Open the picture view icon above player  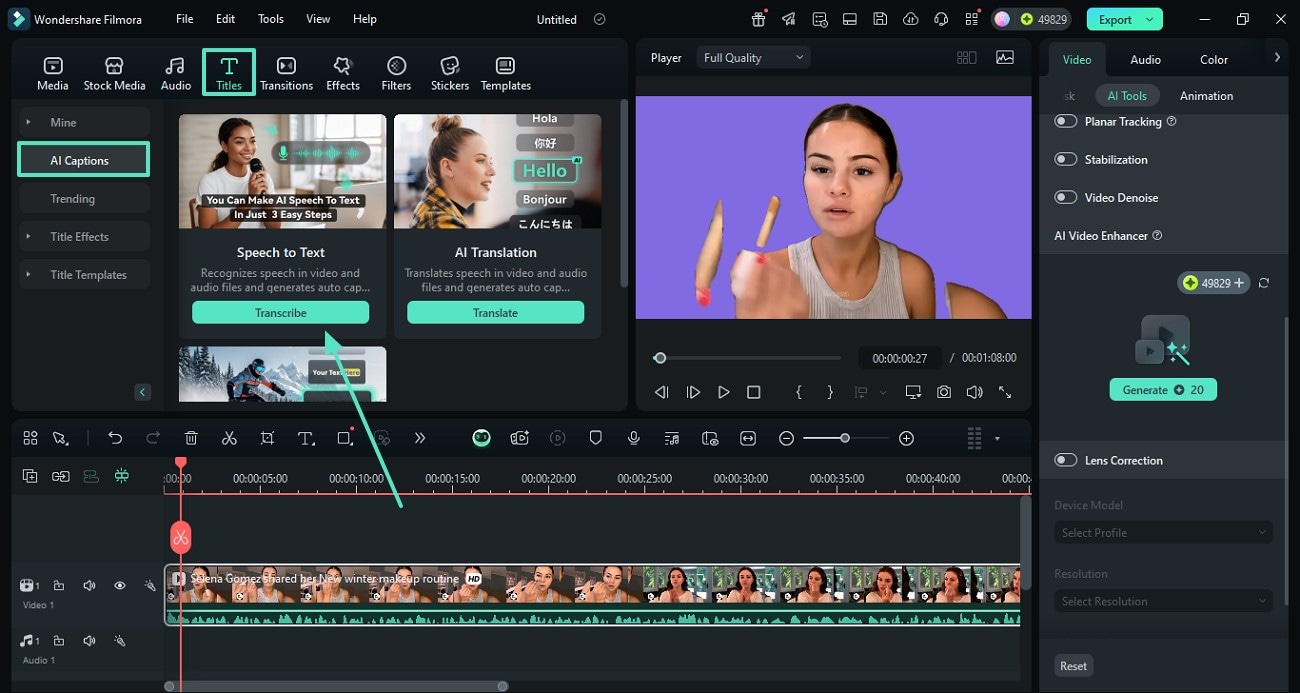[1004, 58]
